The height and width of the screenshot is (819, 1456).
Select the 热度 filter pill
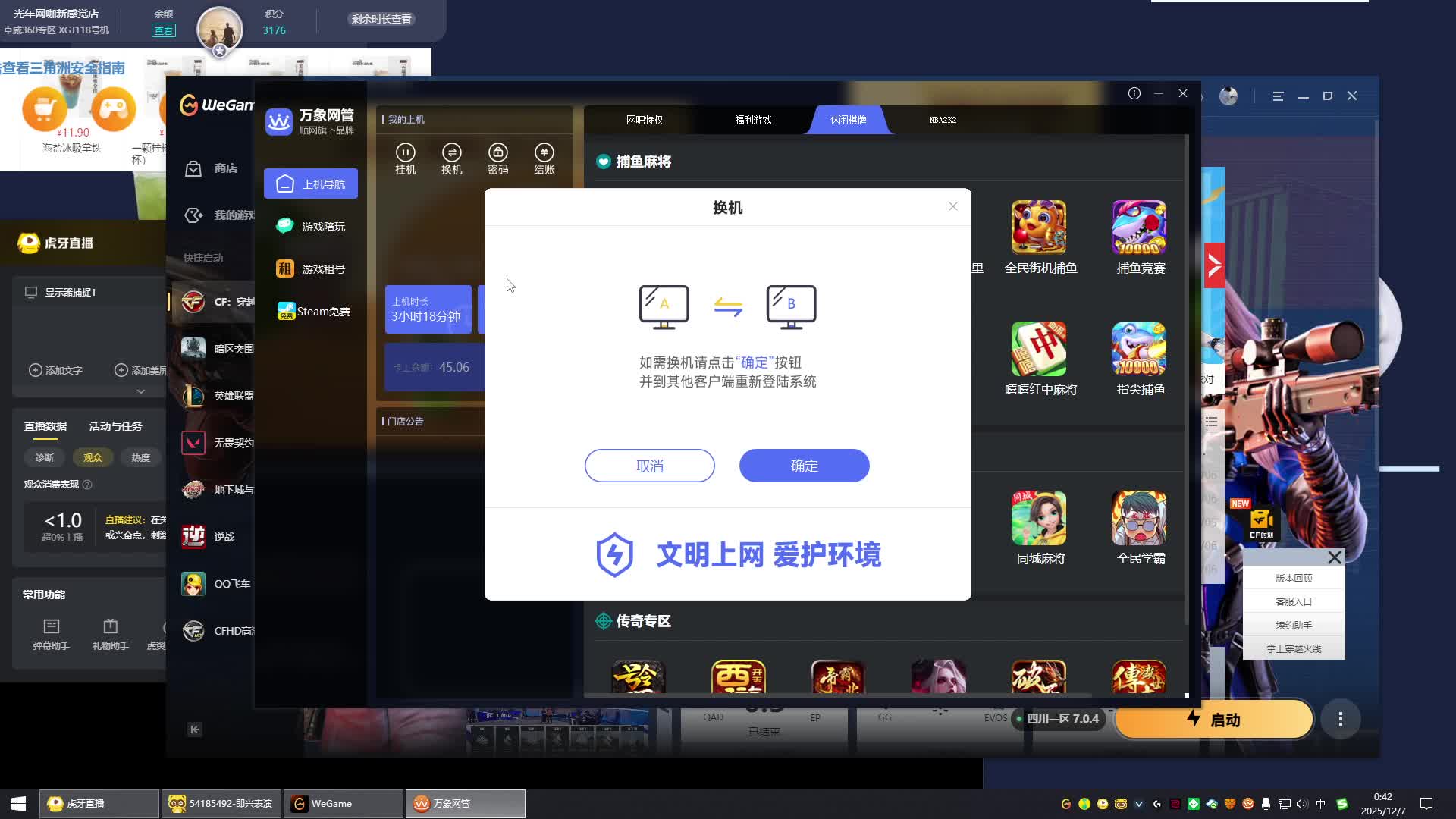140,457
